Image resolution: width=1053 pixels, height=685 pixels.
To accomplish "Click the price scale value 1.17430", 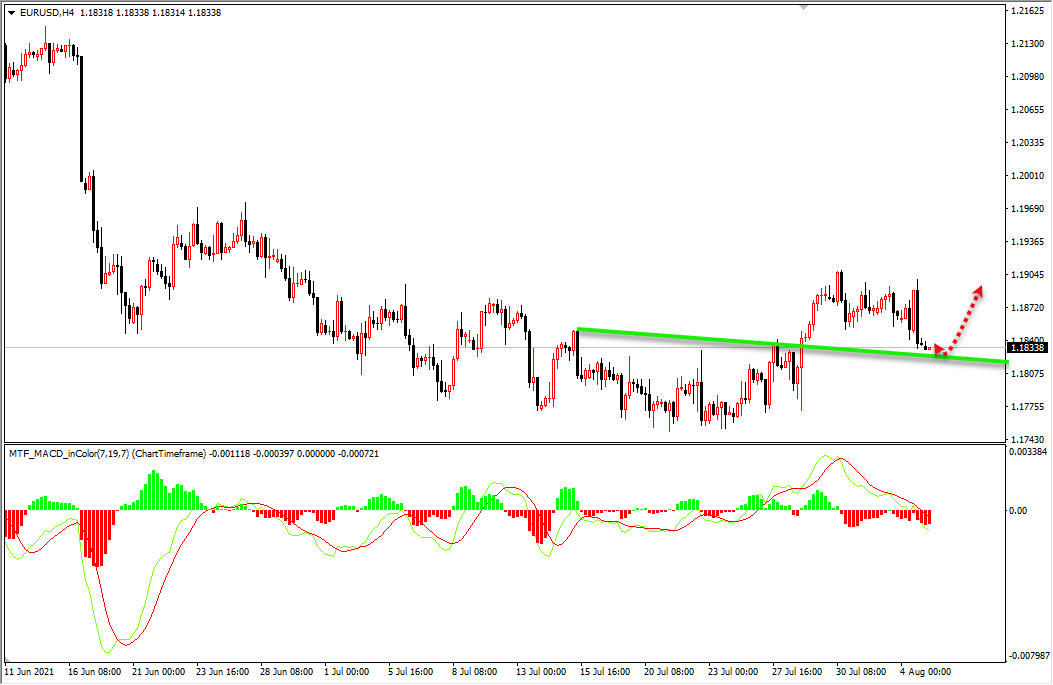I will [x=1027, y=439].
